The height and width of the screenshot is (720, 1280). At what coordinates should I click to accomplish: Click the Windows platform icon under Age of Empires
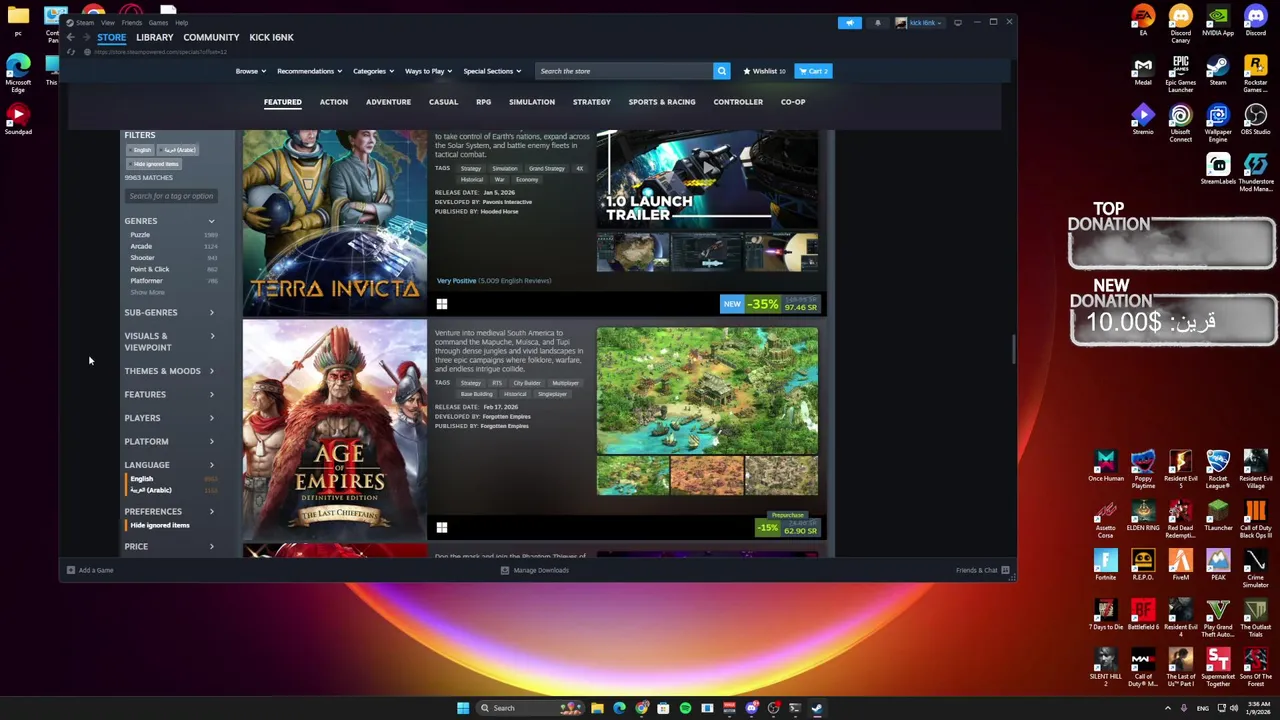(442, 527)
